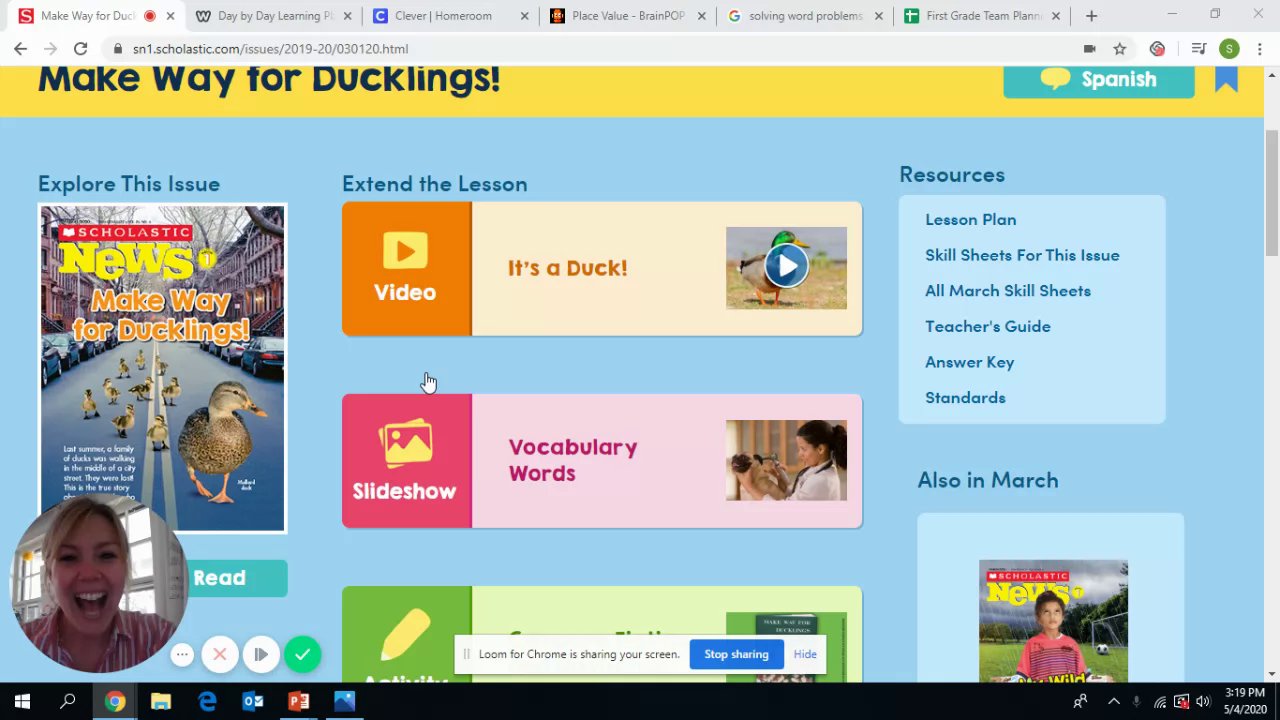
Task: Reload the current page
Action: click(80, 48)
